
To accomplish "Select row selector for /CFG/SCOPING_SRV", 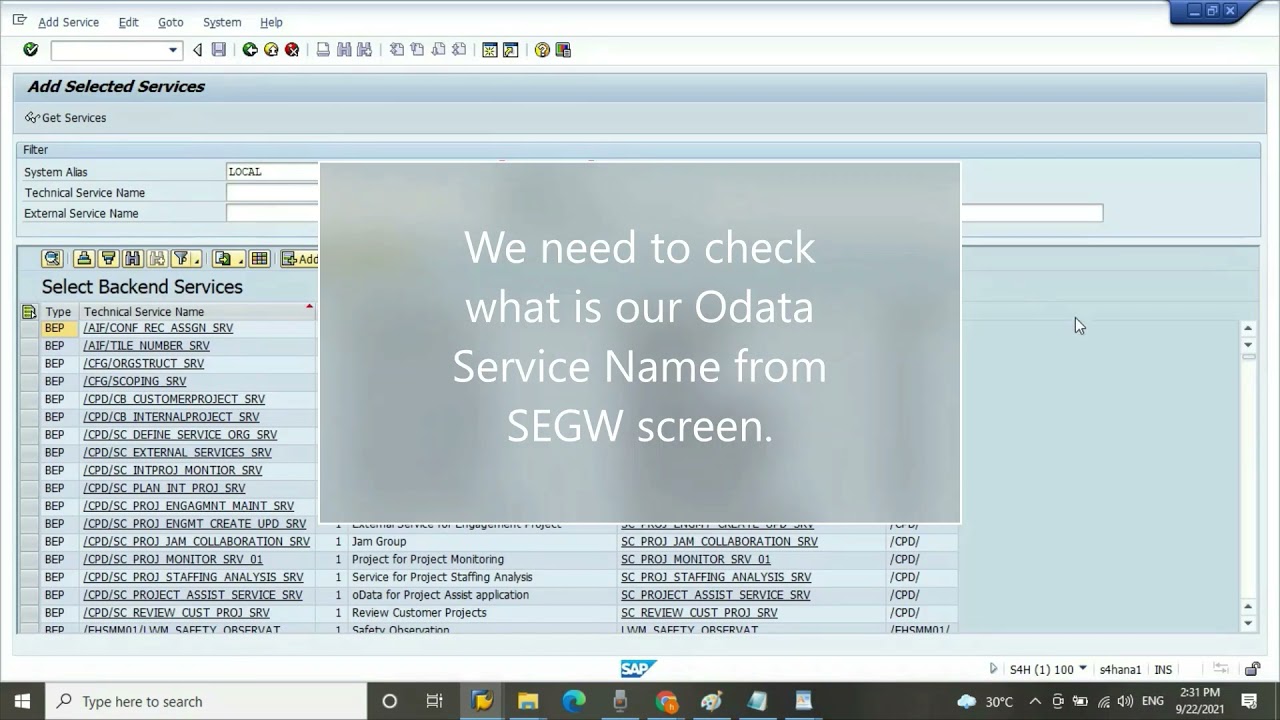I will 29,382.
